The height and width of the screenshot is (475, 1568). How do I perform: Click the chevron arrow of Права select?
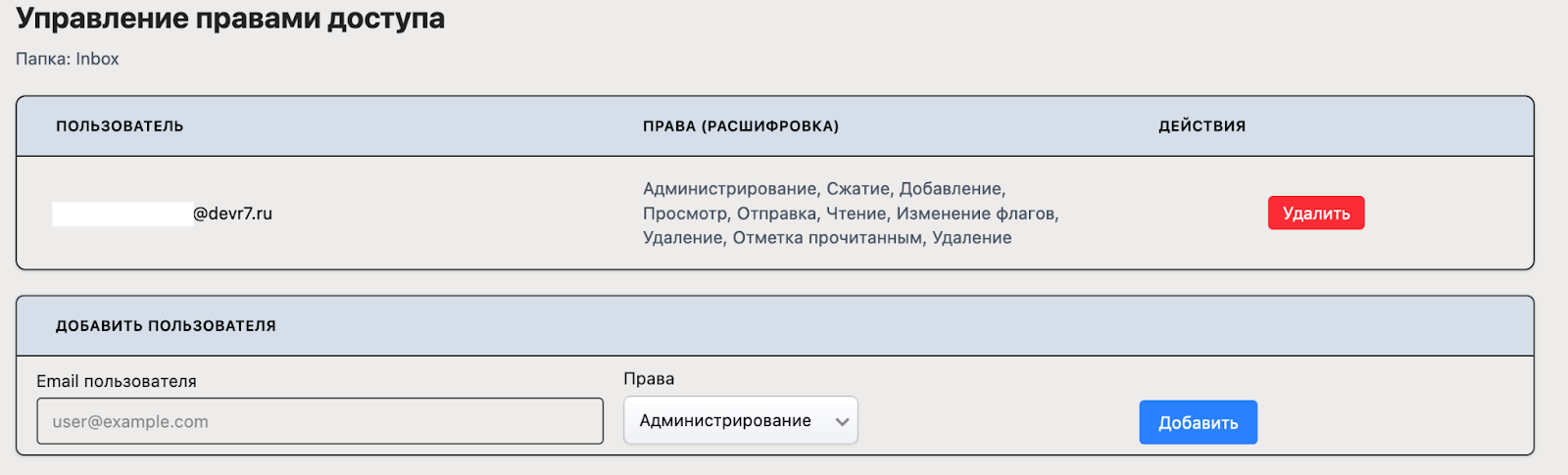point(842,421)
